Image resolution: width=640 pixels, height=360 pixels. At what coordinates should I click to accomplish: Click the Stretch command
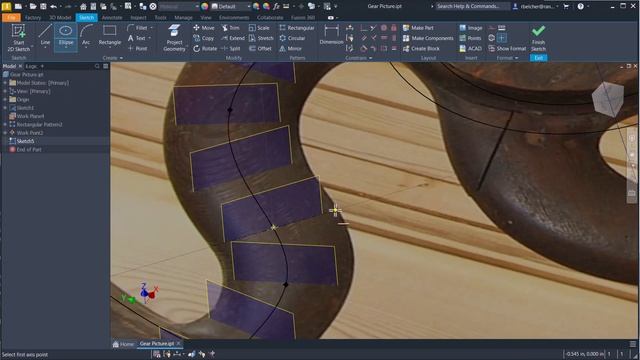click(261, 38)
